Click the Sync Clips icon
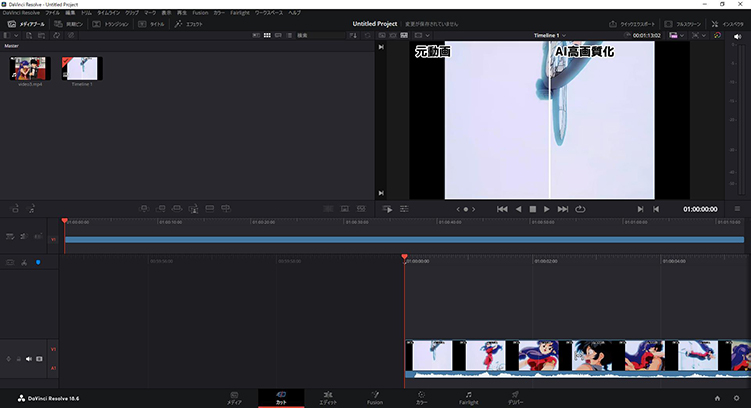The image size is (751, 408). click(57, 35)
